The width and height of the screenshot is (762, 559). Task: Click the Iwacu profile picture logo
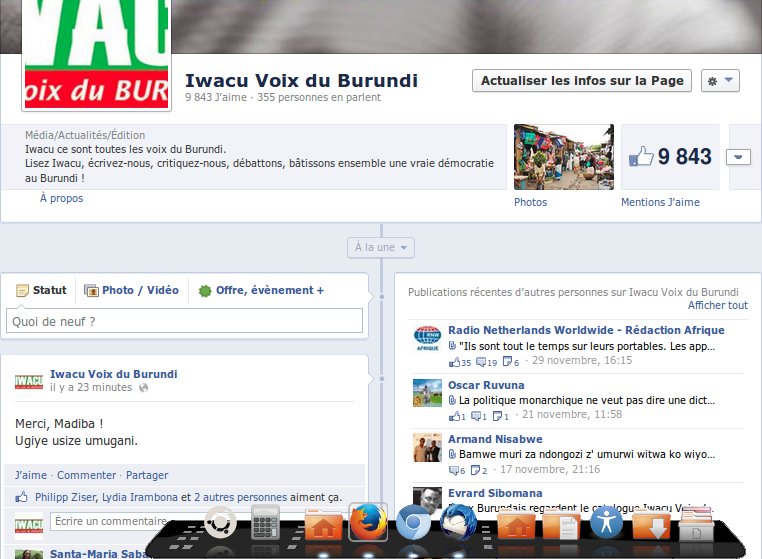click(97, 54)
